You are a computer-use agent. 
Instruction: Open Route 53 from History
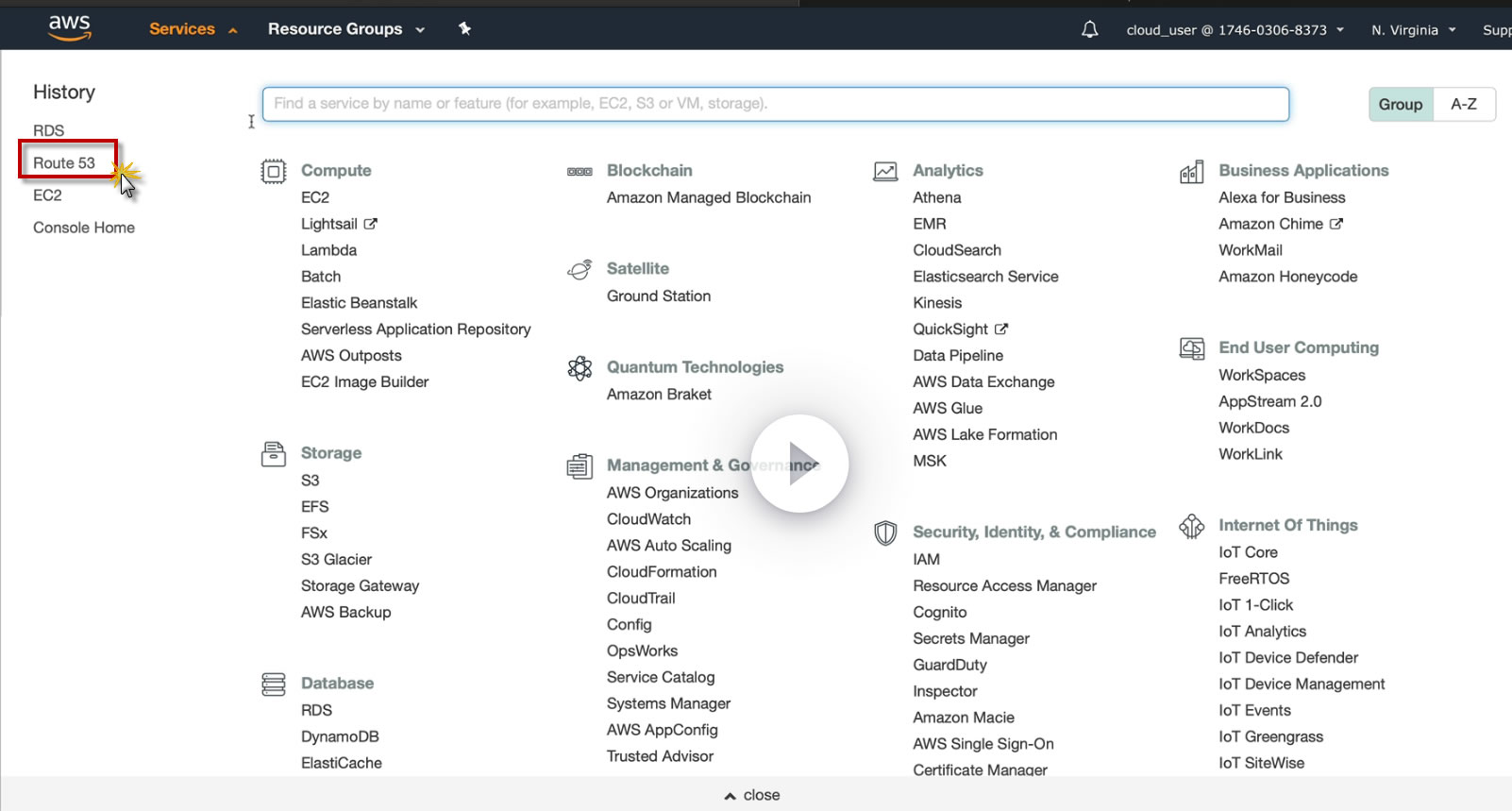(x=64, y=162)
